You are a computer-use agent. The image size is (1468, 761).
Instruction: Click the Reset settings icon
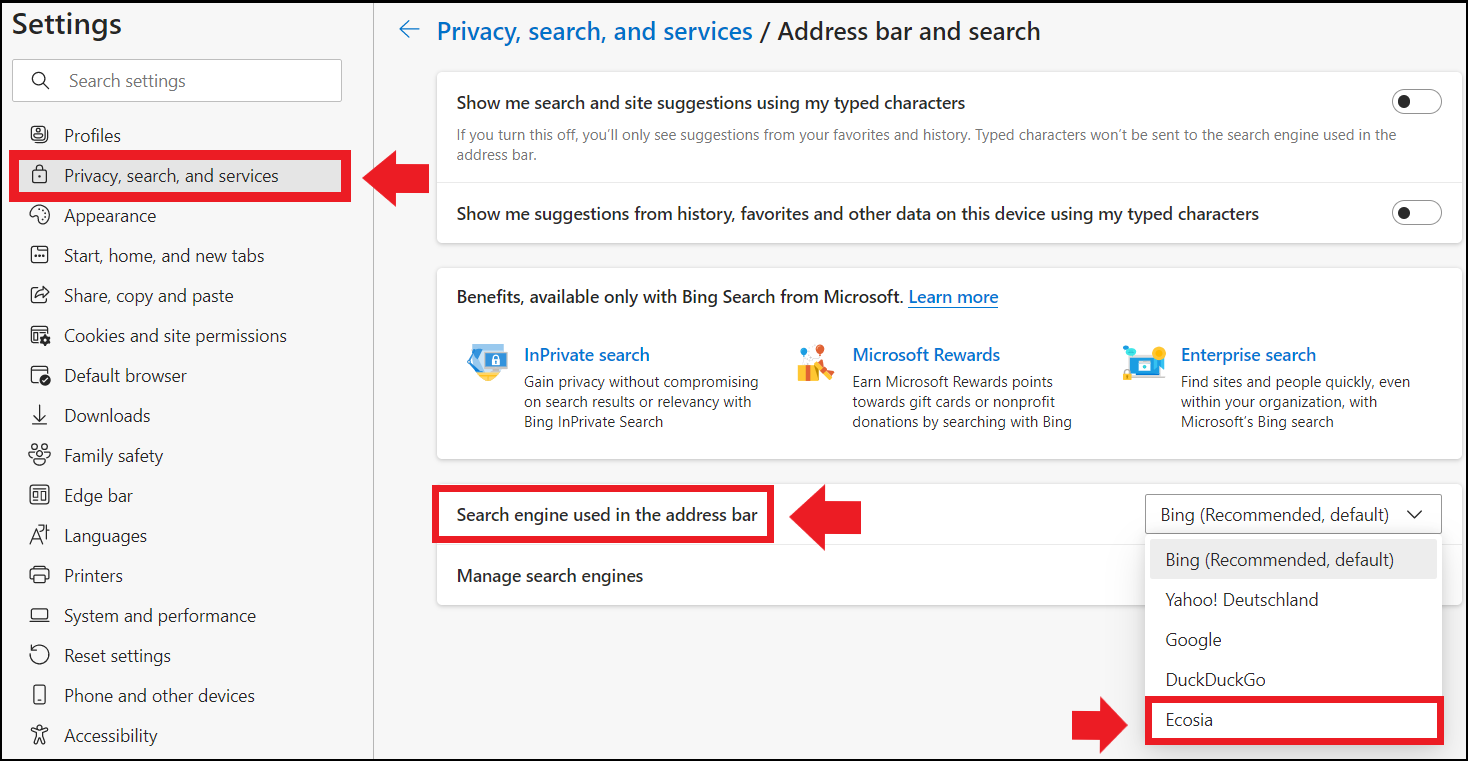pyautogui.click(x=39, y=655)
